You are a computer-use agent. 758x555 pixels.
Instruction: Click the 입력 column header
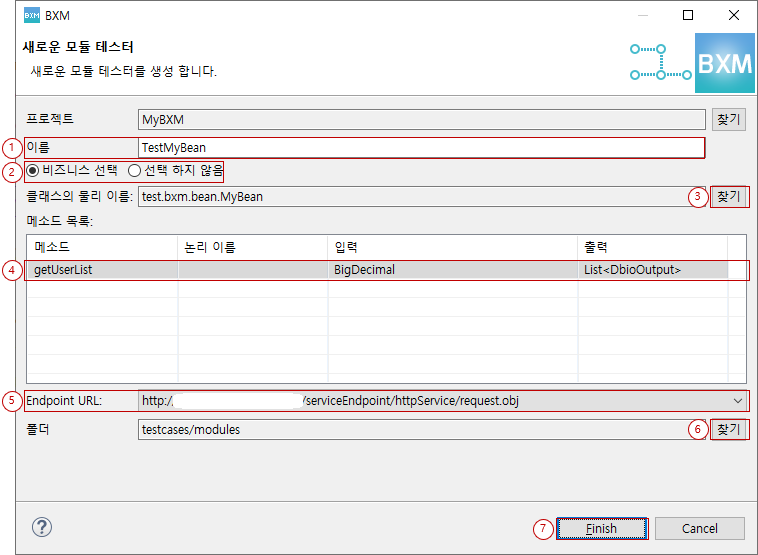(x=452, y=246)
